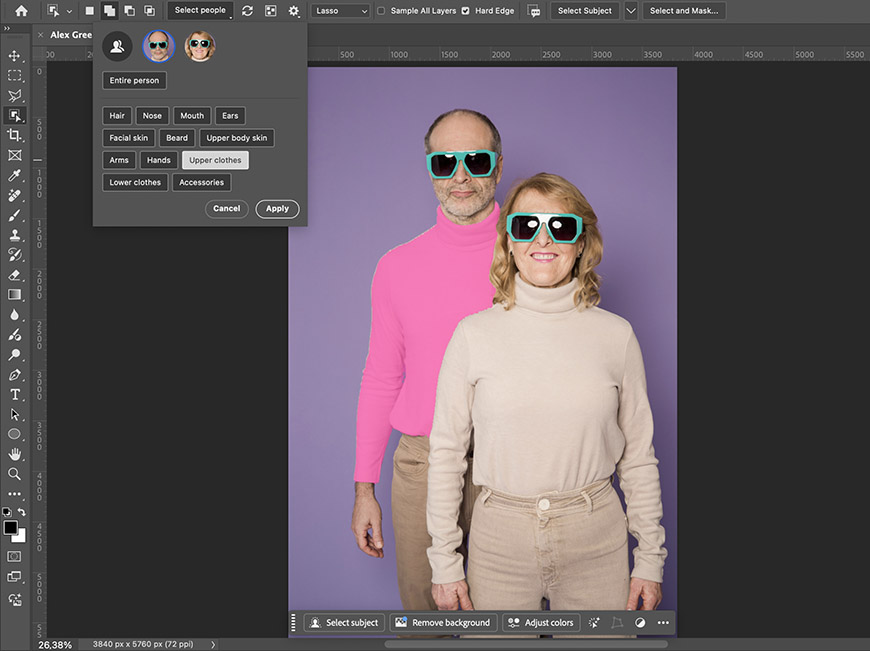The image size is (870, 651).
Task: Toggle Sample All Layers checkbox
Action: [381, 11]
